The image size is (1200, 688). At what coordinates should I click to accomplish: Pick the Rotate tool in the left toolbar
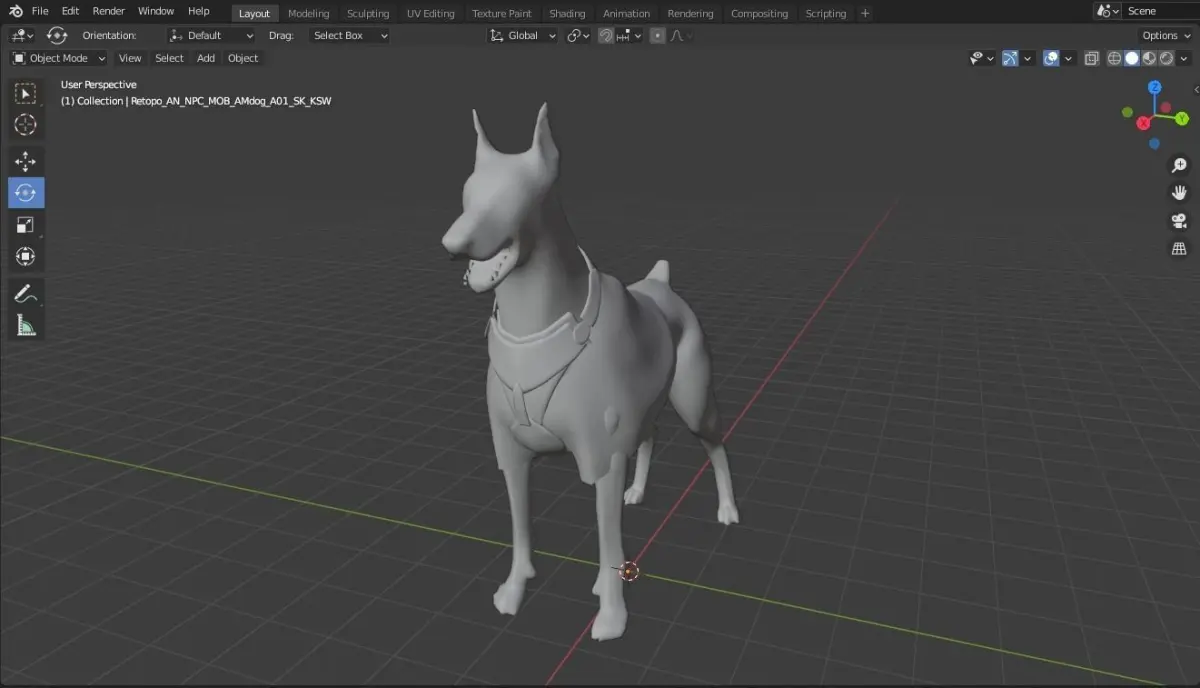tap(26, 192)
